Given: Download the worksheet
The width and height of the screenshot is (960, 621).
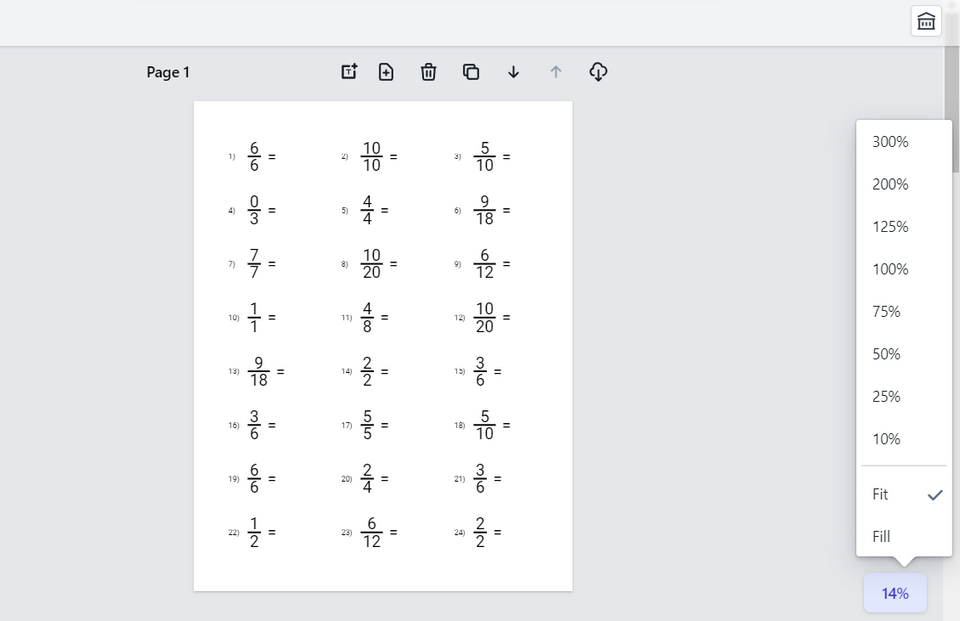Looking at the screenshot, I should tap(598, 71).
